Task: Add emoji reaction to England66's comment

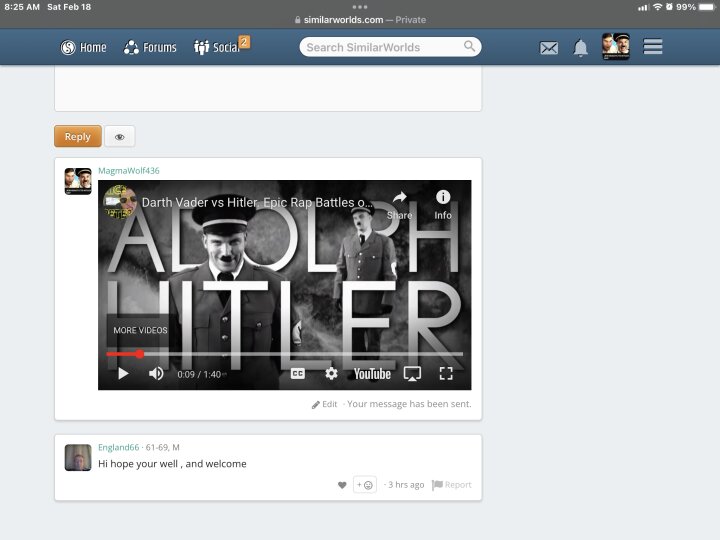Action: click(x=365, y=484)
